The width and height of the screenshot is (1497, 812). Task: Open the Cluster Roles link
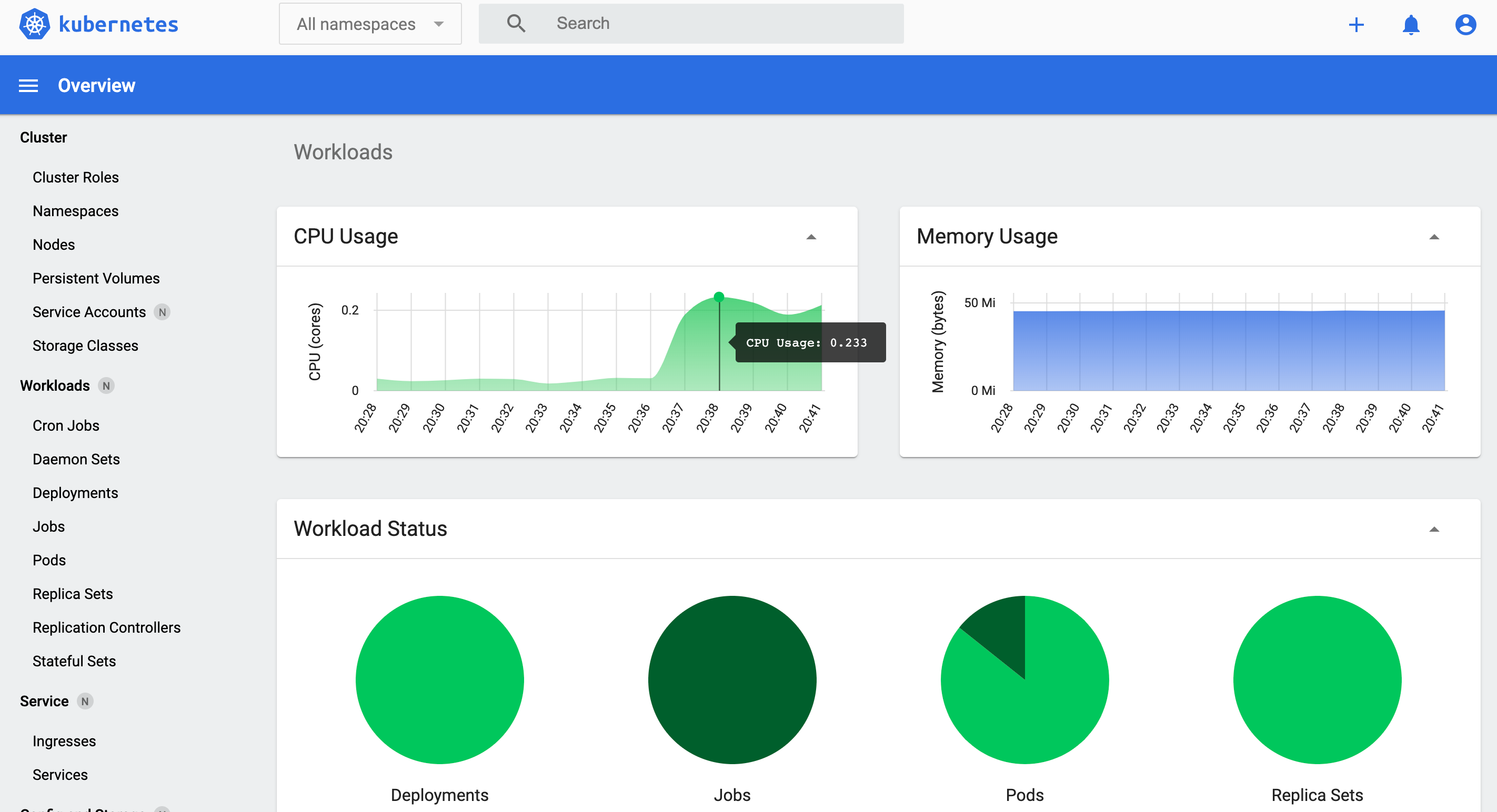click(x=76, y=177)
